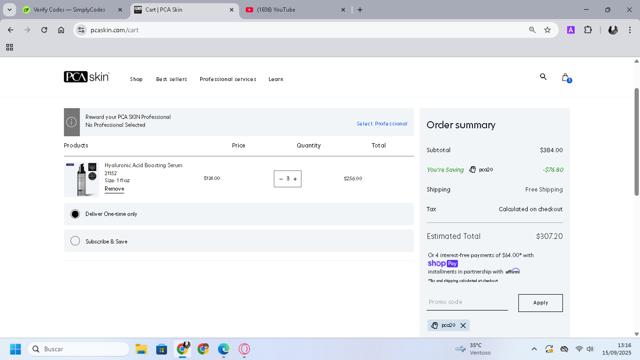Open the taskbar clock and date
Screen dimensions: 640x360
point(616,349)
